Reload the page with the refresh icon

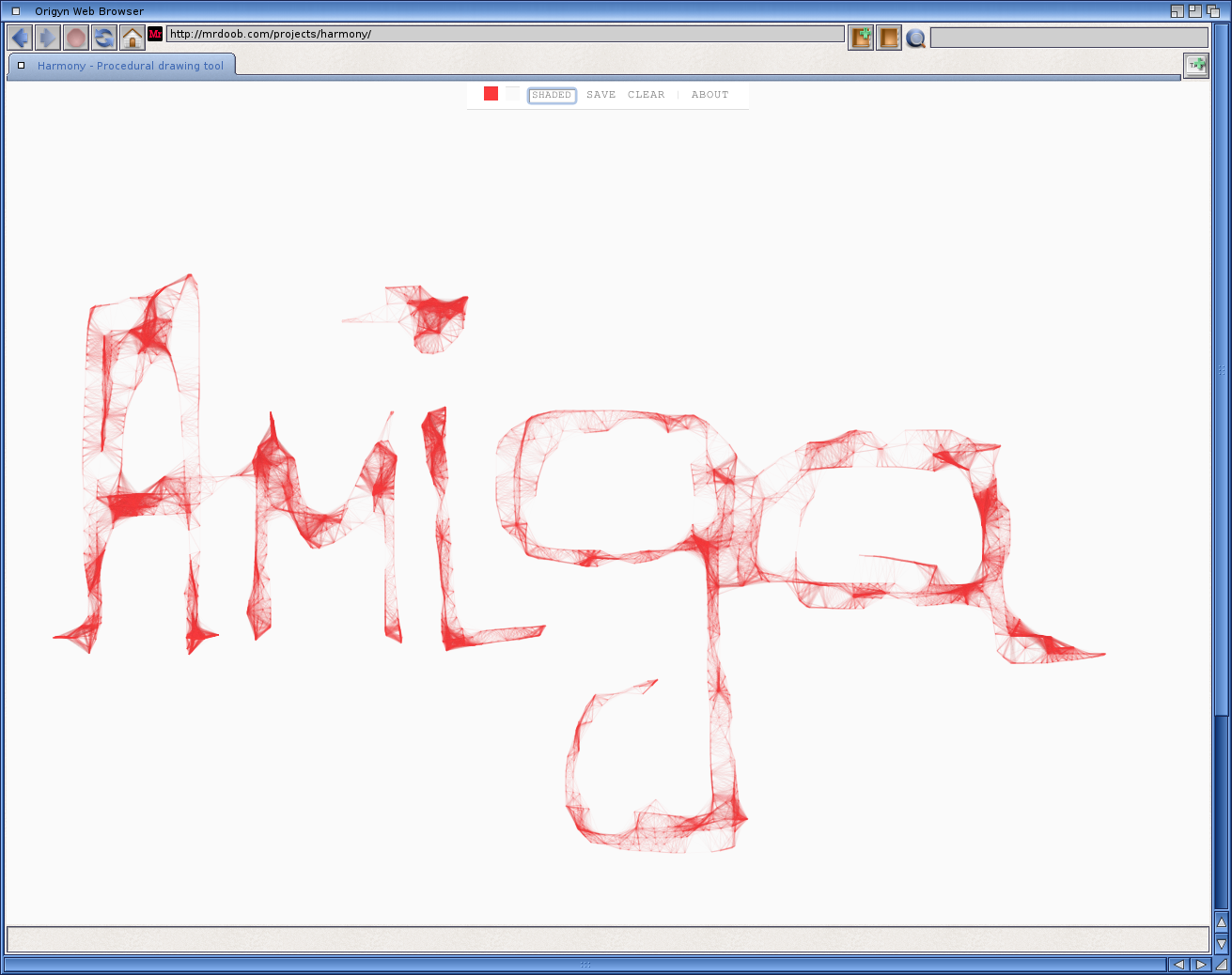pyautogui.click(x=104, y=38)
